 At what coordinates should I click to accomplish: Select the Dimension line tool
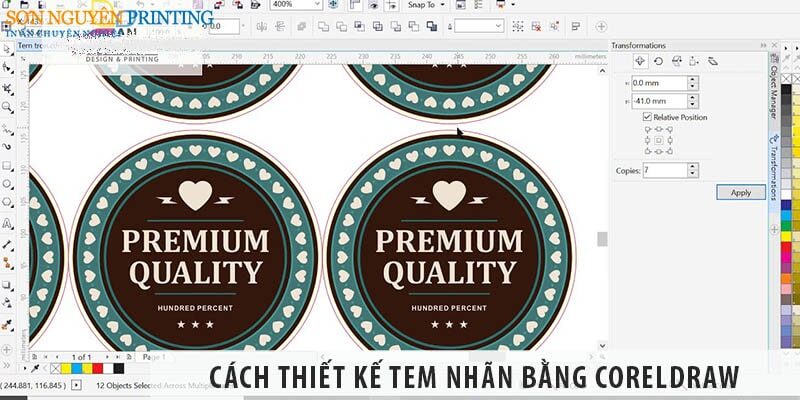pos(7,245)
